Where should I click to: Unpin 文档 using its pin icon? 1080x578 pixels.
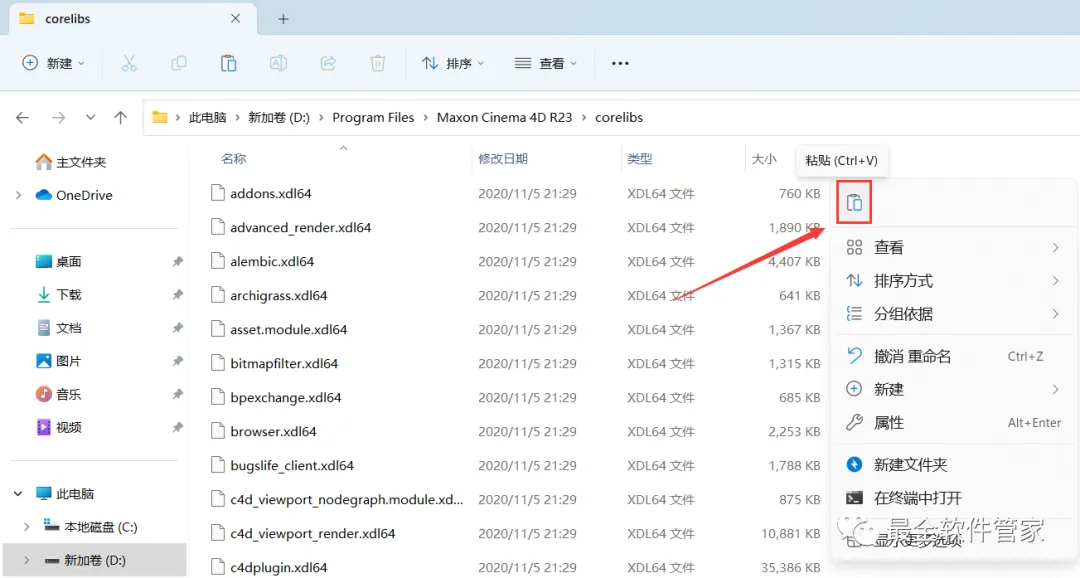[x=178, y=328]
